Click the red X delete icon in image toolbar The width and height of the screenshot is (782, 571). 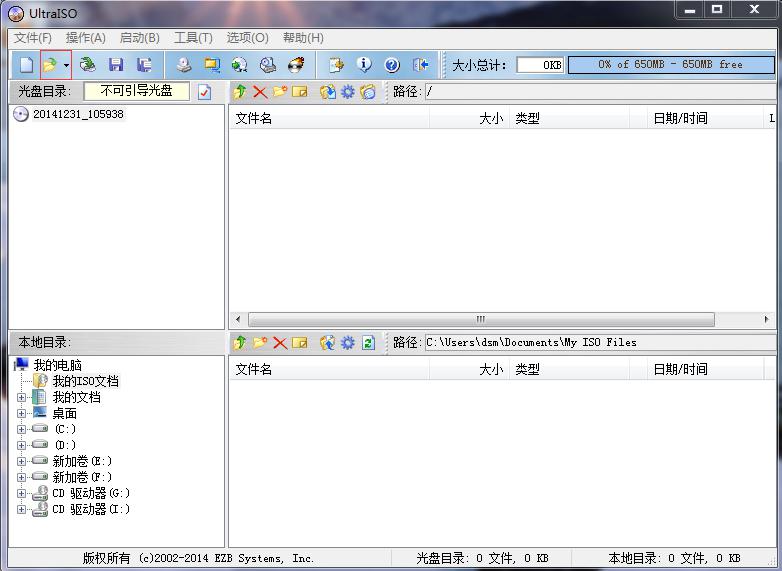260,92
